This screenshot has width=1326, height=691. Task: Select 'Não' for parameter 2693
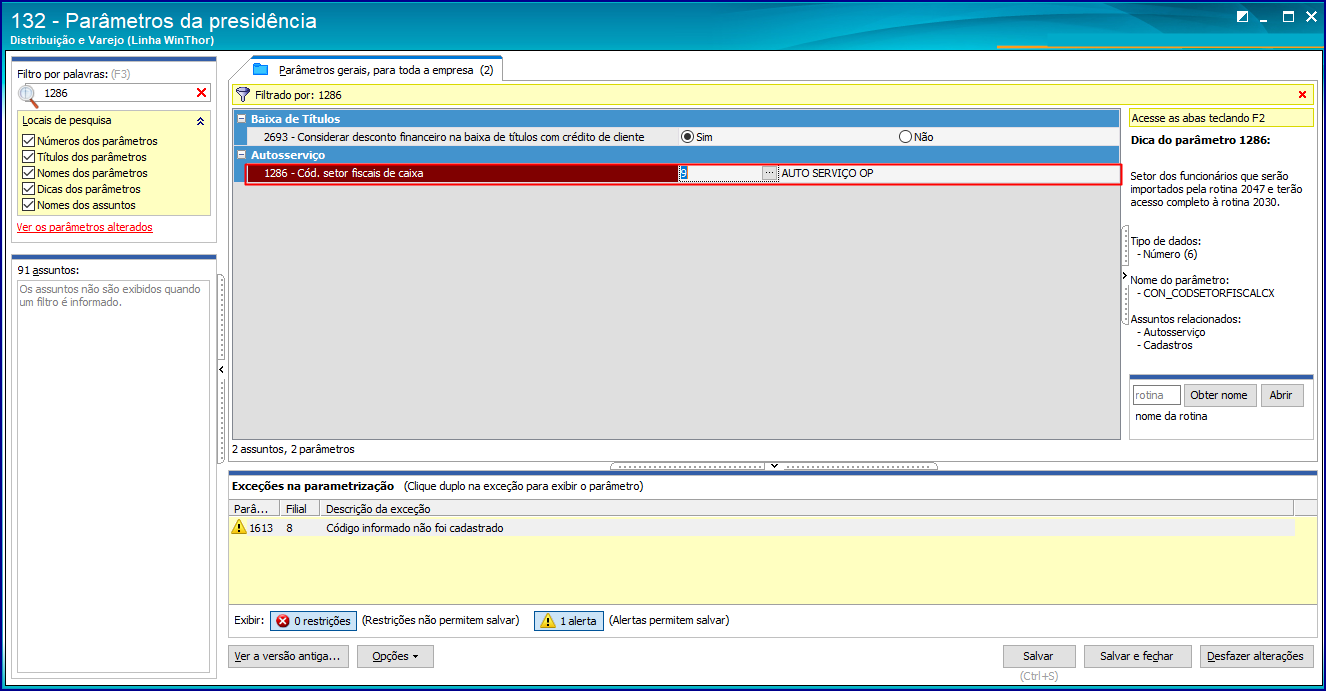pyautogui.click(x=906, y=137)
